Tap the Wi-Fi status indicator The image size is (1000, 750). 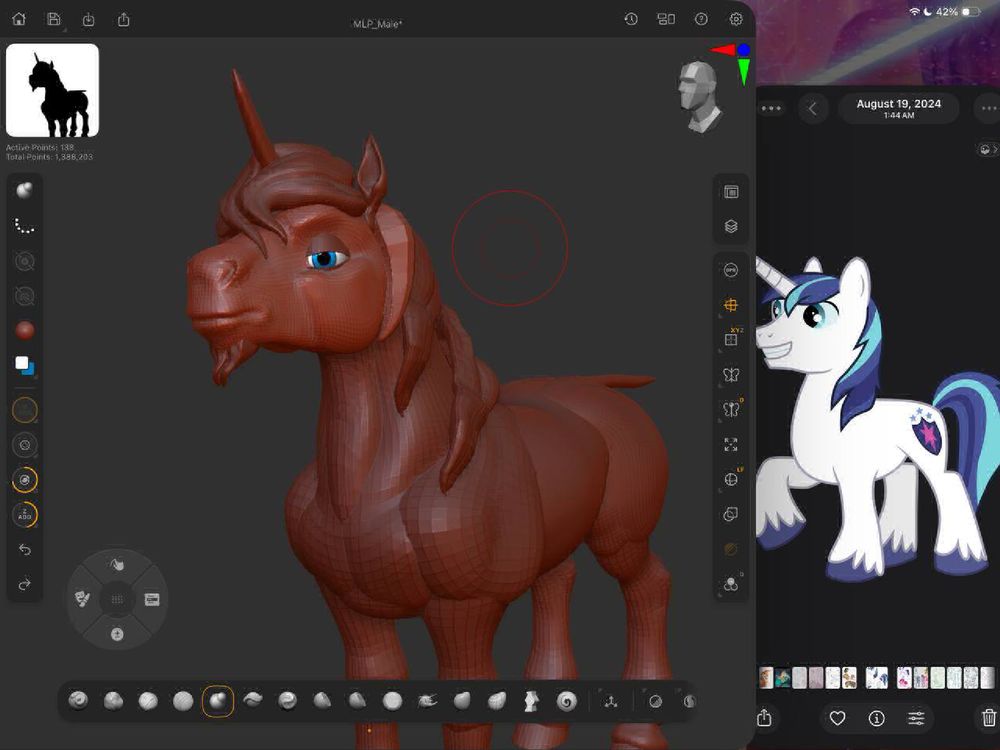click(915, 11)
